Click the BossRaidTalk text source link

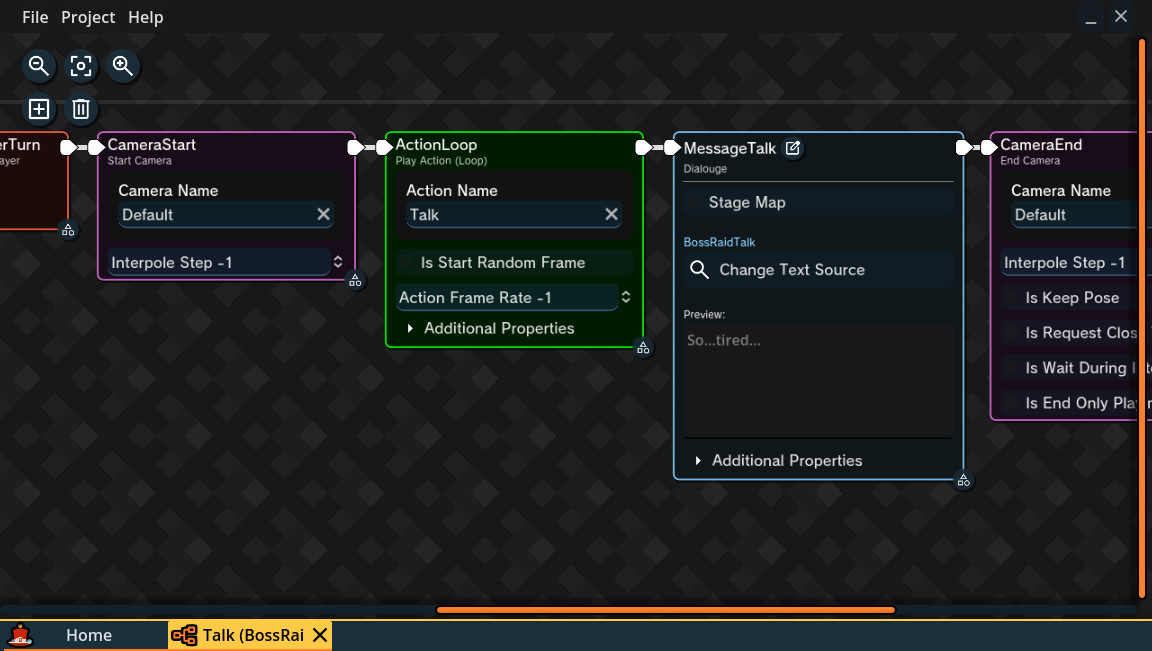(719, 242)
